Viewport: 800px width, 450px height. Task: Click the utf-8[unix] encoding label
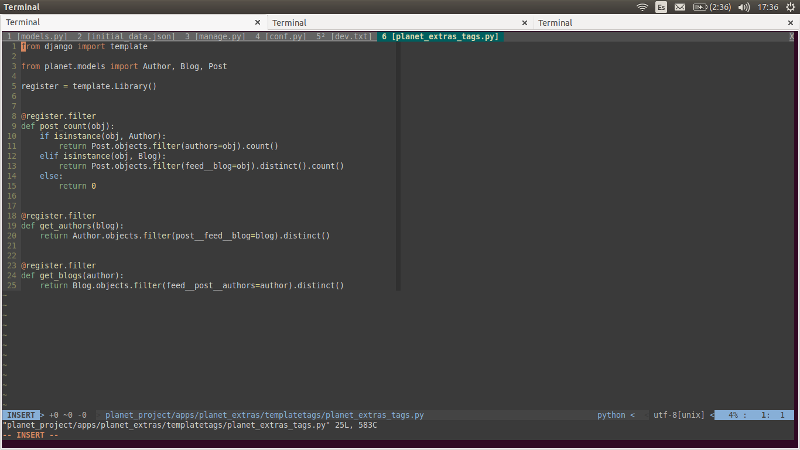(x=679, y=415)
